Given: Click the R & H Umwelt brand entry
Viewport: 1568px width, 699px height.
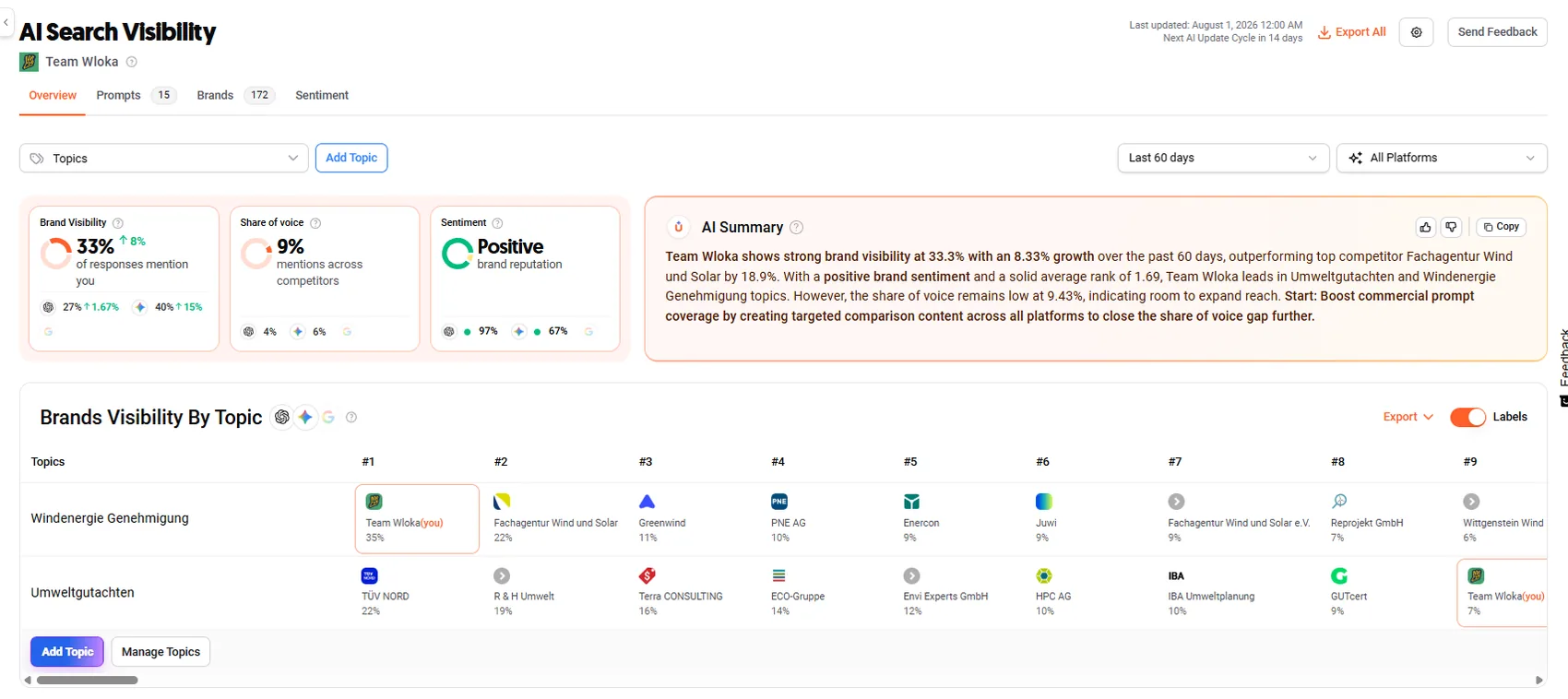Looking at the screenshot, I should point(524,592).
